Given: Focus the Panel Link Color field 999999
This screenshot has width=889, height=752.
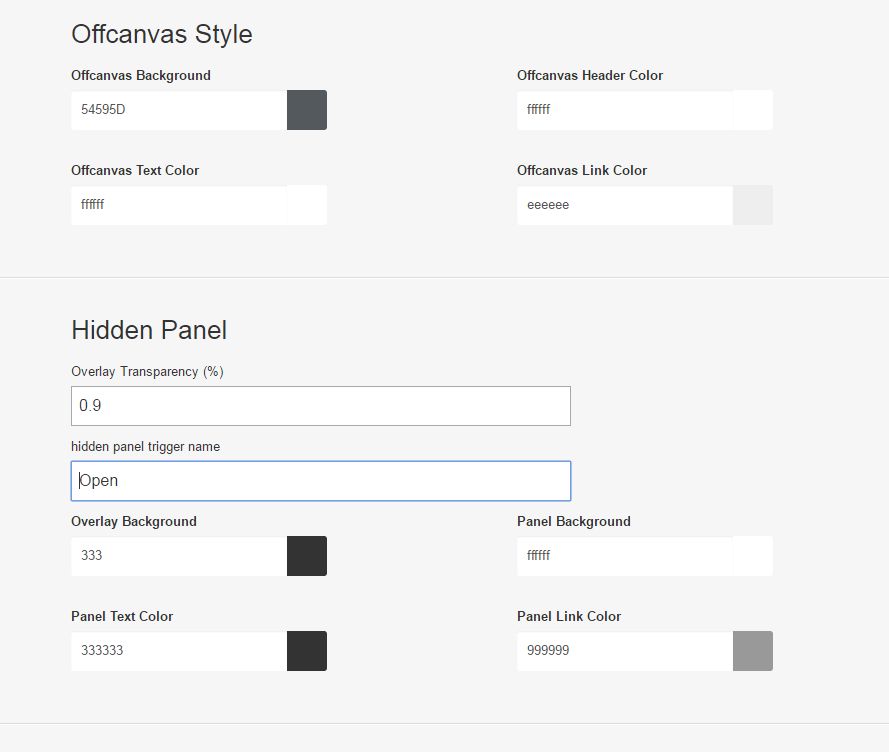Looking at the screenshot, I should (625, 651).
